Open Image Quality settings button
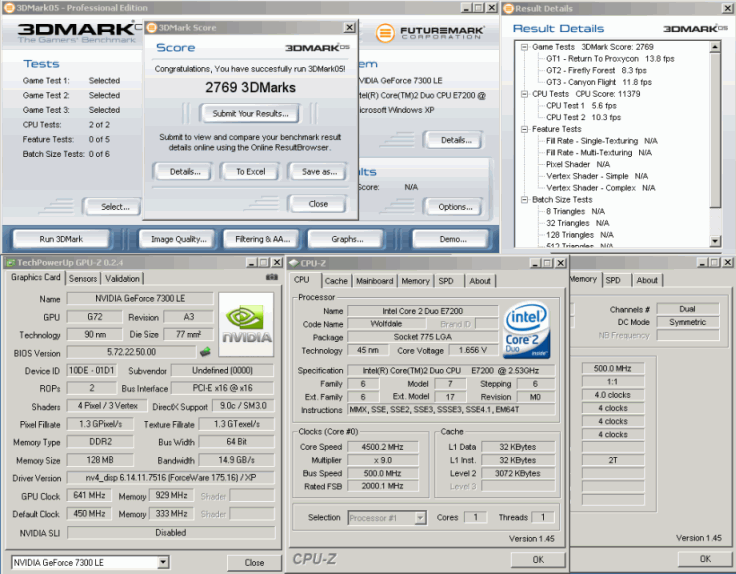736x574 pixels. [x=178, y=239]
